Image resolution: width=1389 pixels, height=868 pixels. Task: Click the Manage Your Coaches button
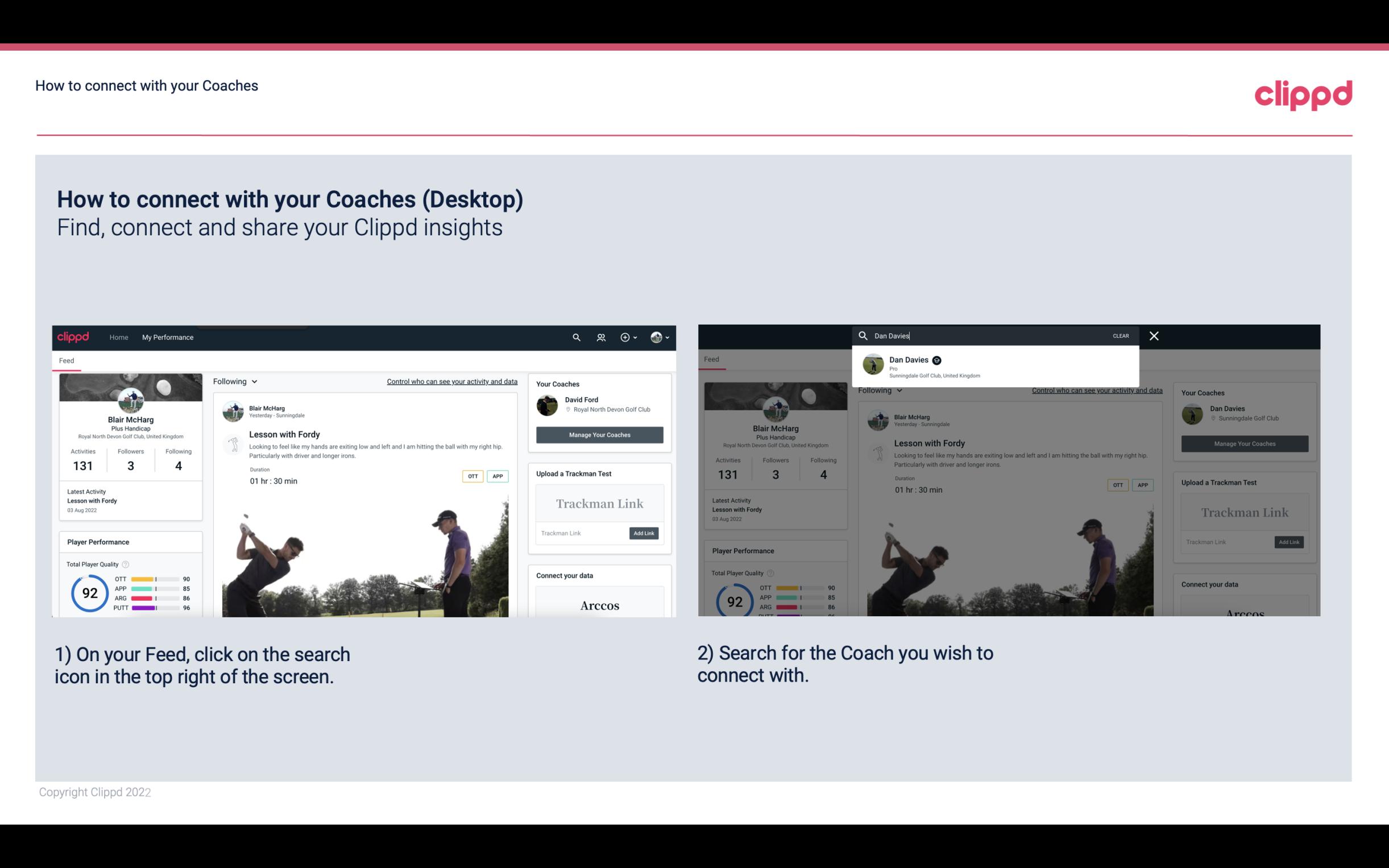[x=598, y=434]
